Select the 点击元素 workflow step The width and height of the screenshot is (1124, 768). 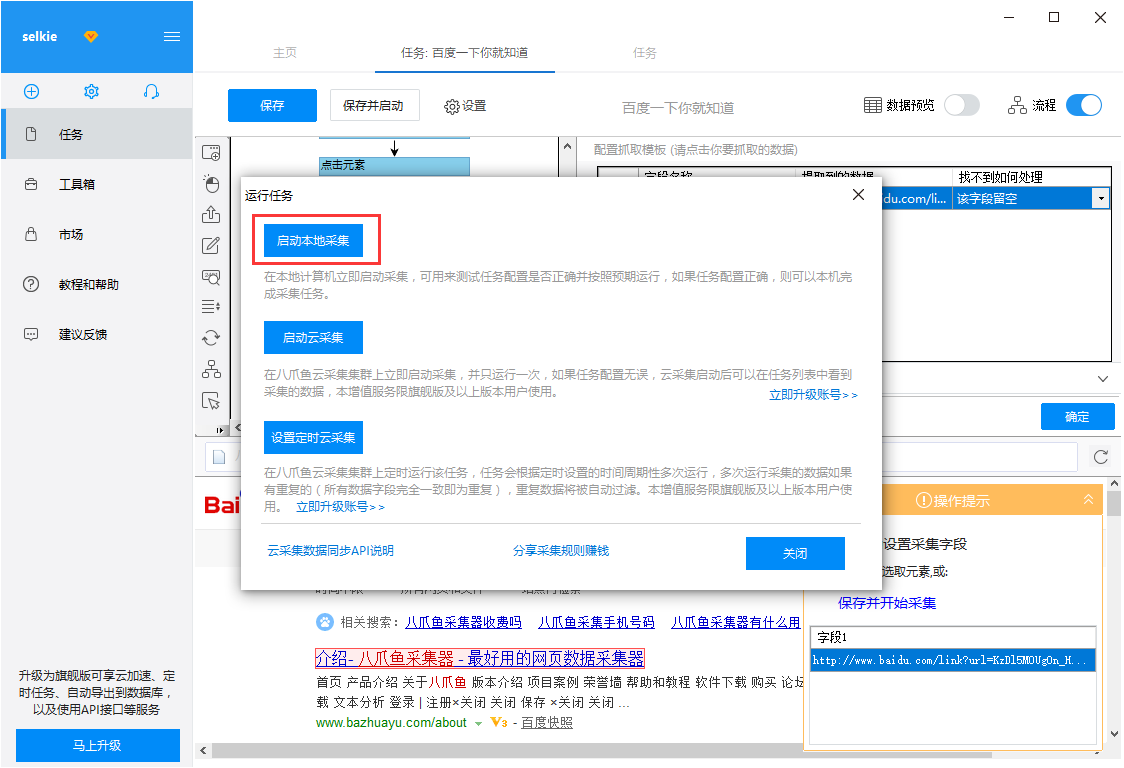394,166
